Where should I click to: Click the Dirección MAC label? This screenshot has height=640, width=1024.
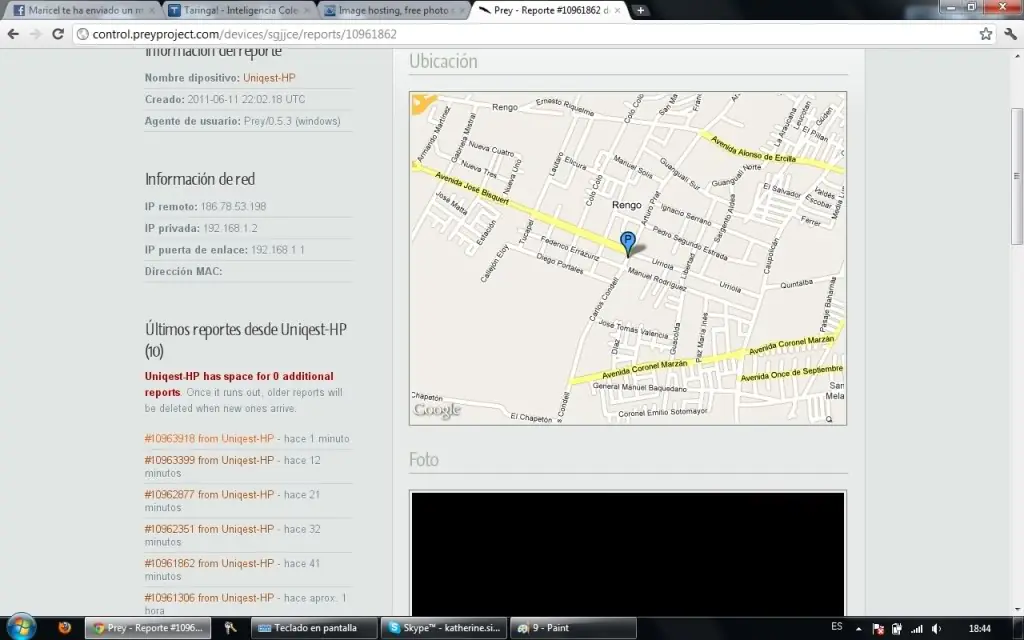click(x=184, y=271)
